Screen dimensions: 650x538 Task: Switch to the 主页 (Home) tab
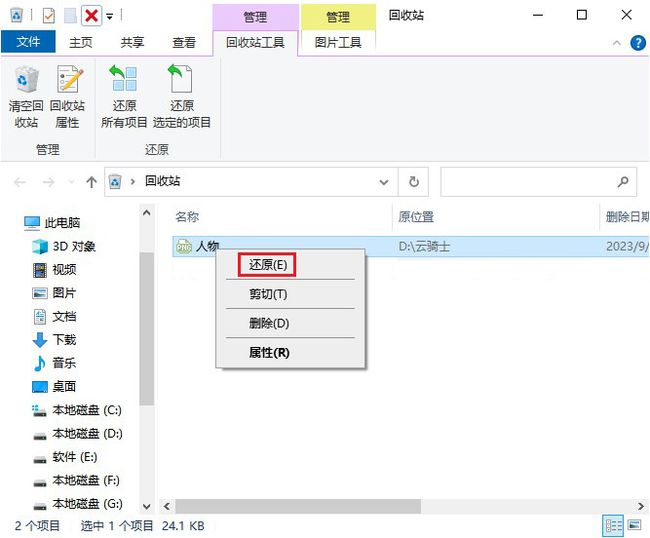point(80,42)
